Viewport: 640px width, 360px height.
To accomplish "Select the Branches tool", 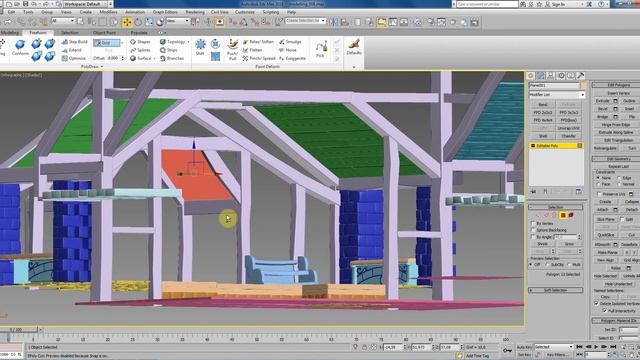I will pyautogui.click(x=172, y=58).
